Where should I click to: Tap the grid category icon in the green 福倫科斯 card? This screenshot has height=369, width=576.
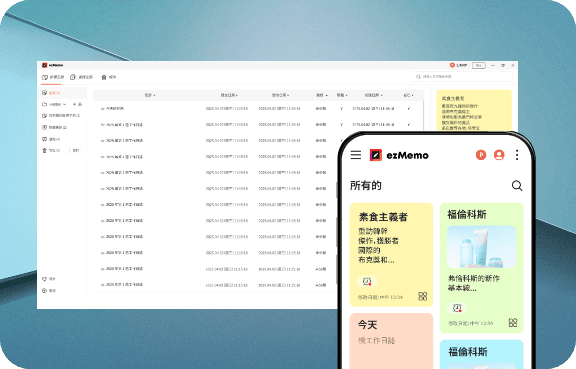click(x=513, y=323)
